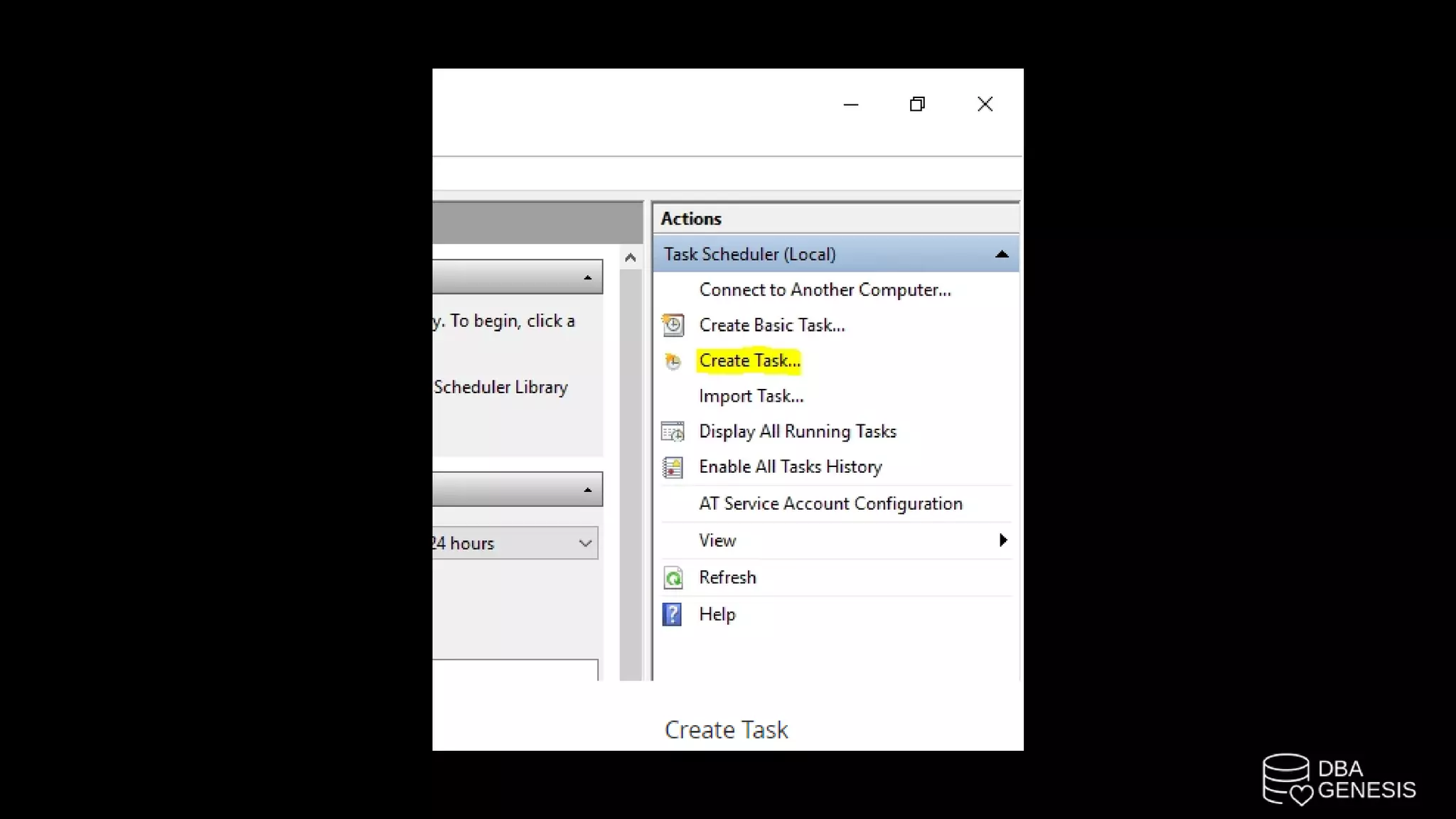
Task: Click Enable All Tasks History text
Action: click(790, 467)
